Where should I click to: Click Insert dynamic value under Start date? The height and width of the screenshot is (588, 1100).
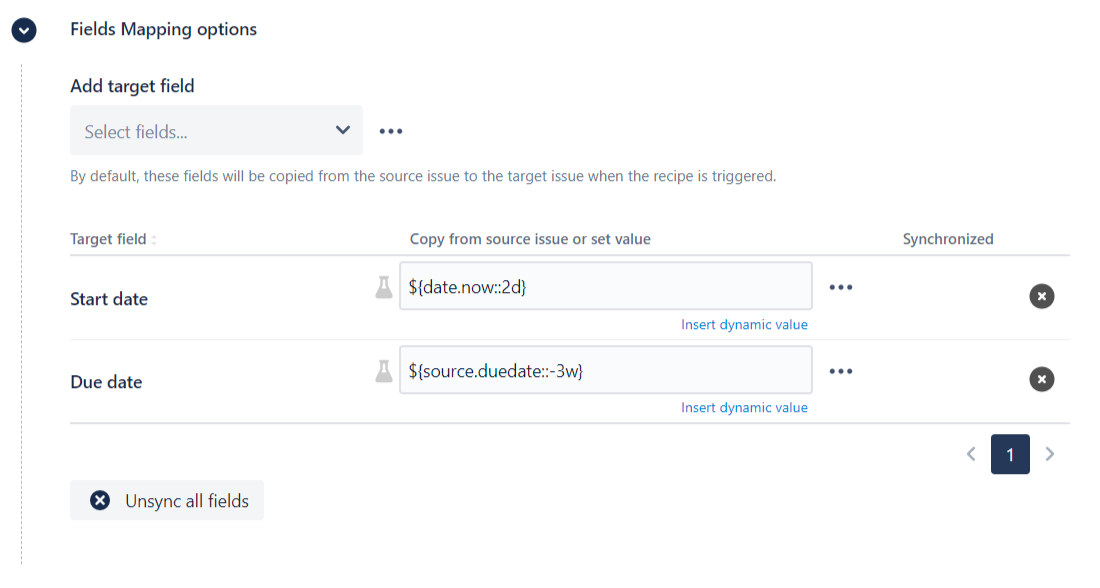[744, 325]
